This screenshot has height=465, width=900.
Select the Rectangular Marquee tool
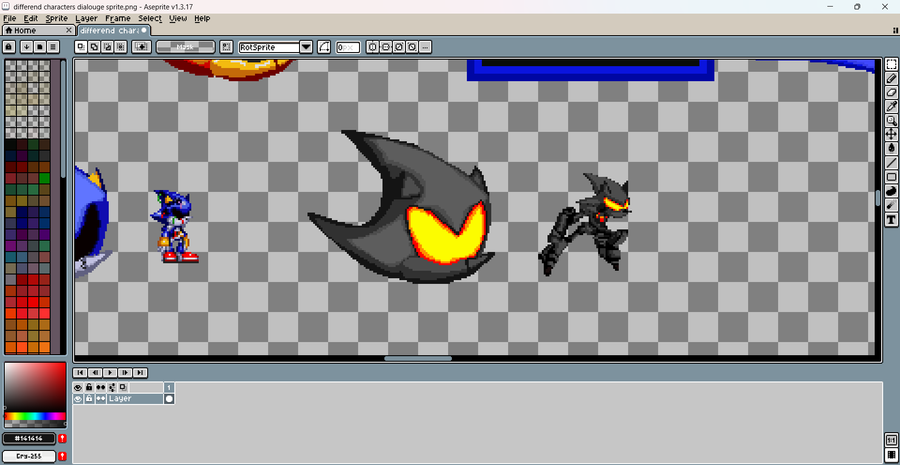[891, 64]
